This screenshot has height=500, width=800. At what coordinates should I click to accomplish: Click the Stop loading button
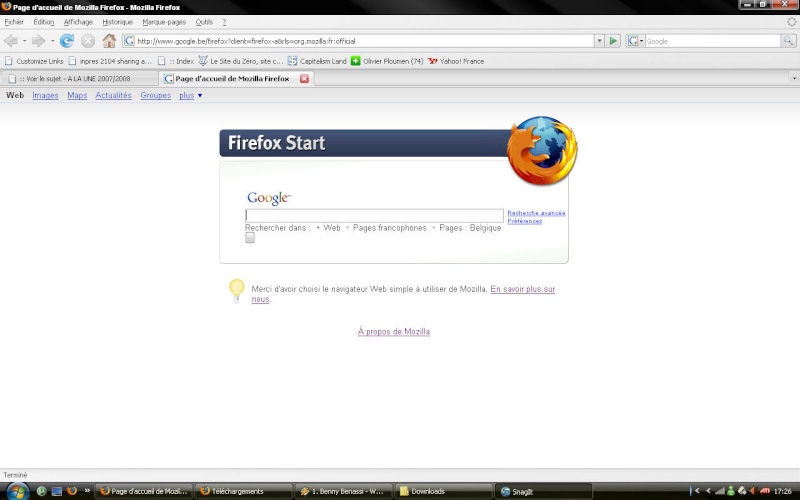tap(88, 41)
